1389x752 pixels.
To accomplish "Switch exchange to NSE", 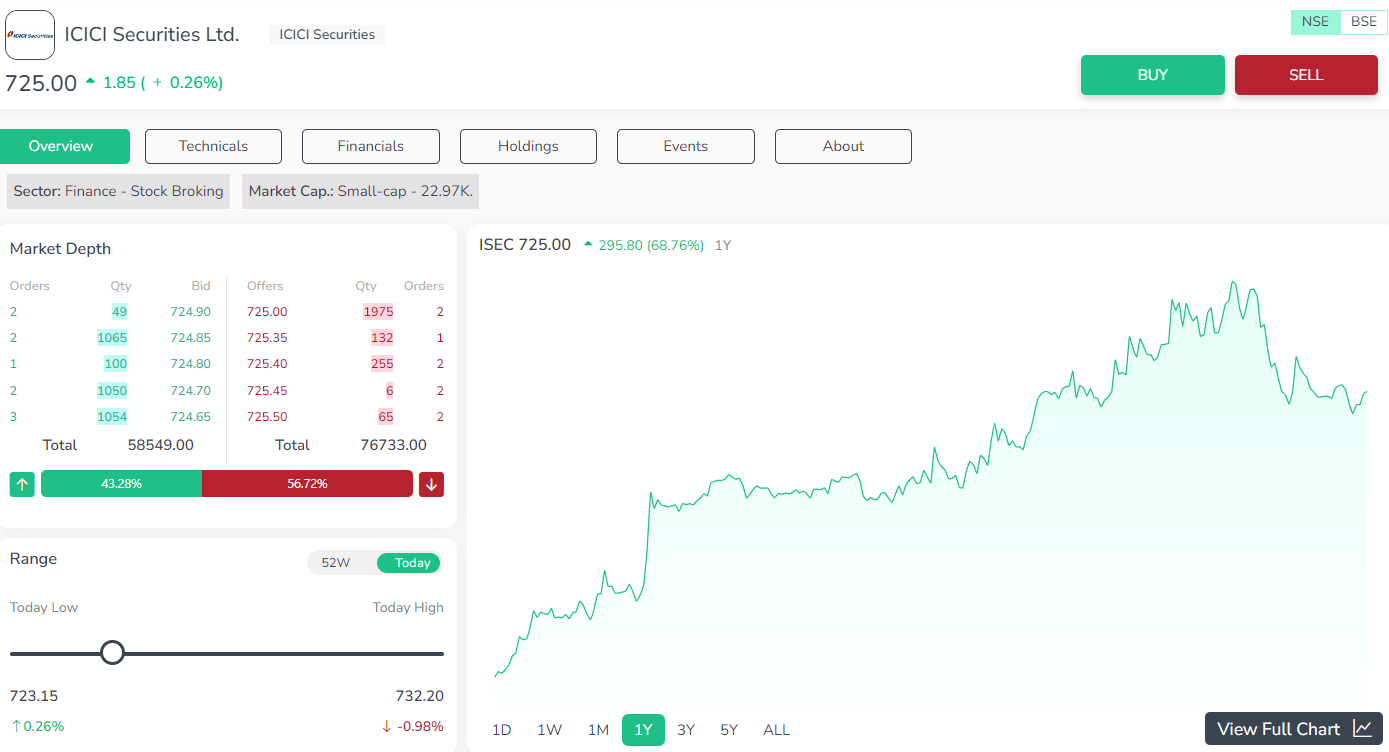I will [x=1315, y=22].
